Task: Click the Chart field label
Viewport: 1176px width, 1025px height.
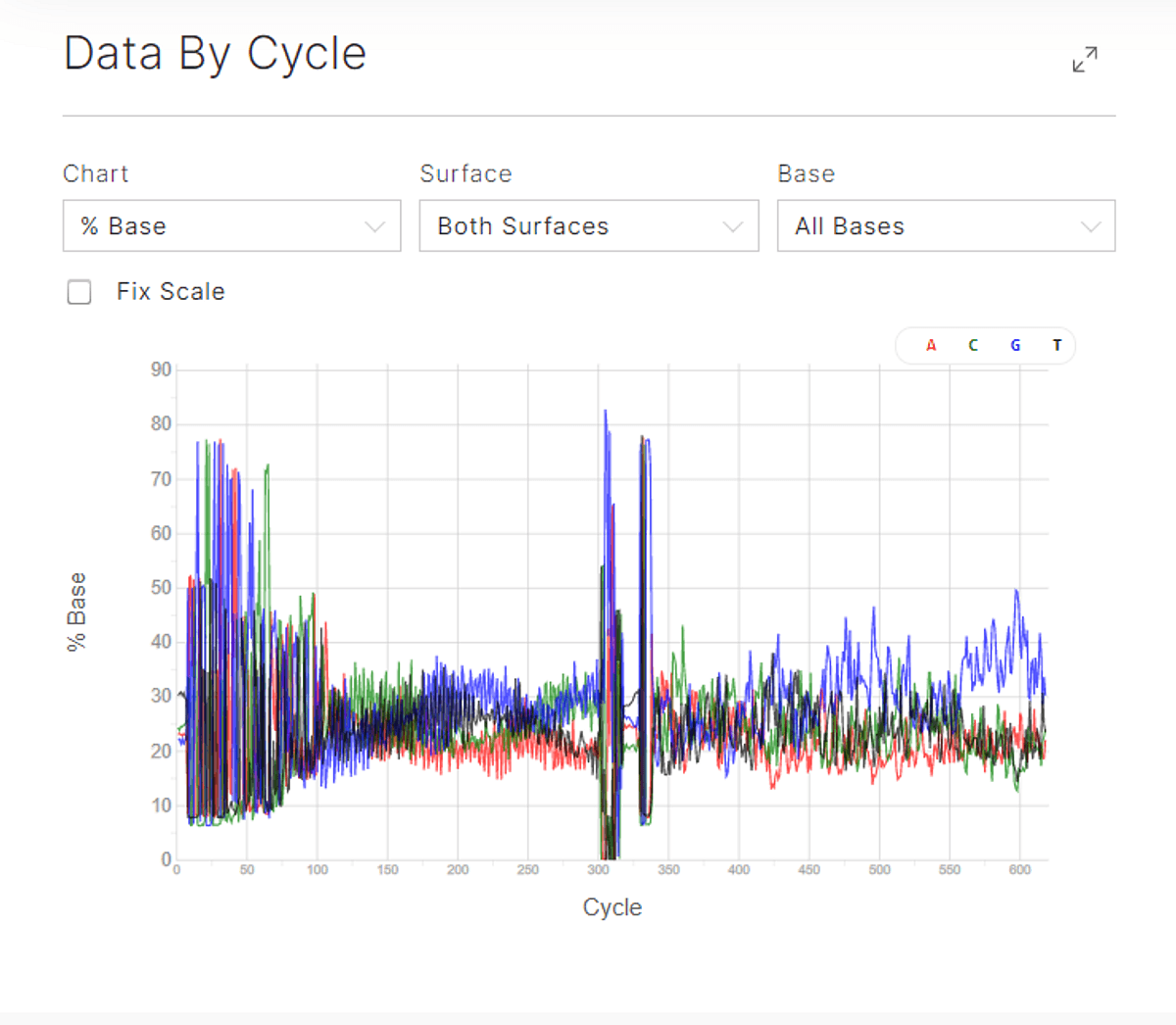Action: click(96, 173)
